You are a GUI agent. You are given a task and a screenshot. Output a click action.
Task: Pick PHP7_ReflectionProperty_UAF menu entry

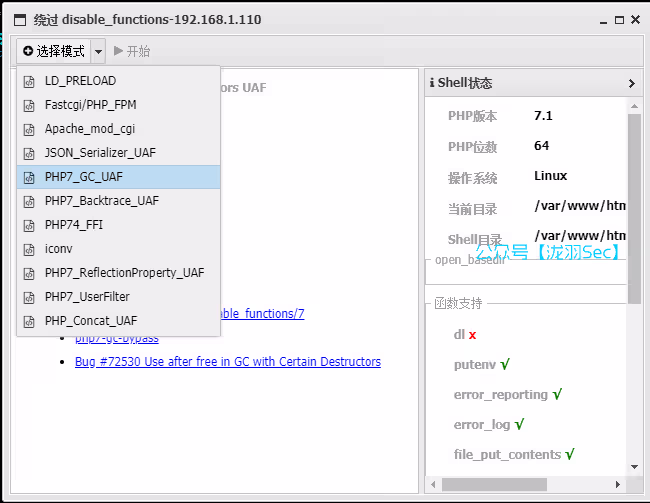124,273
